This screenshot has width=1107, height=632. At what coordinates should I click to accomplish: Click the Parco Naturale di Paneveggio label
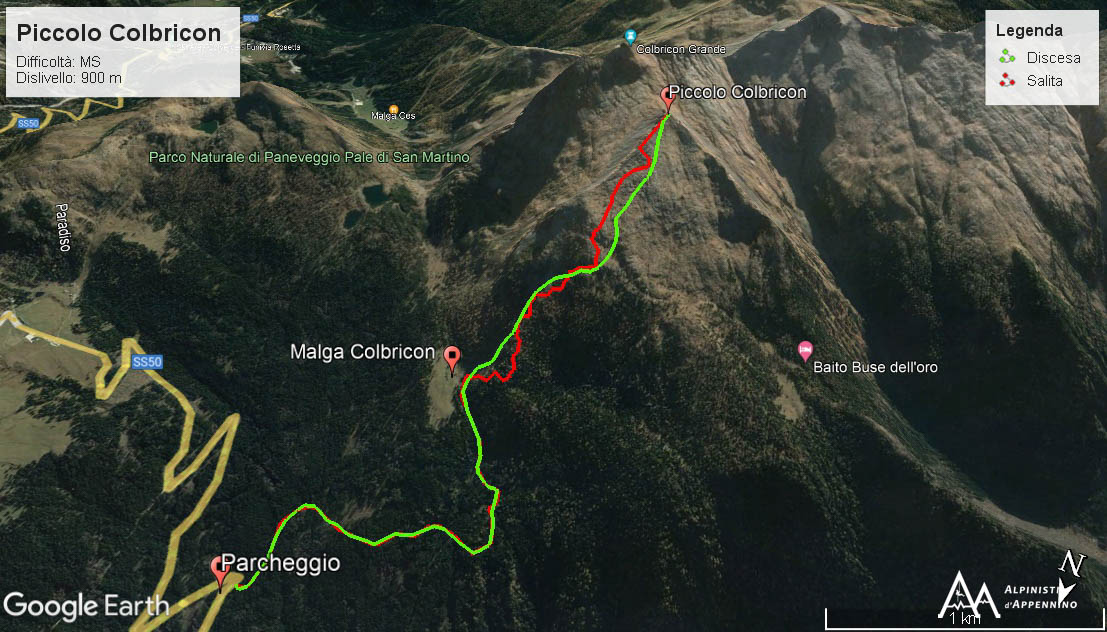[309, 157]
